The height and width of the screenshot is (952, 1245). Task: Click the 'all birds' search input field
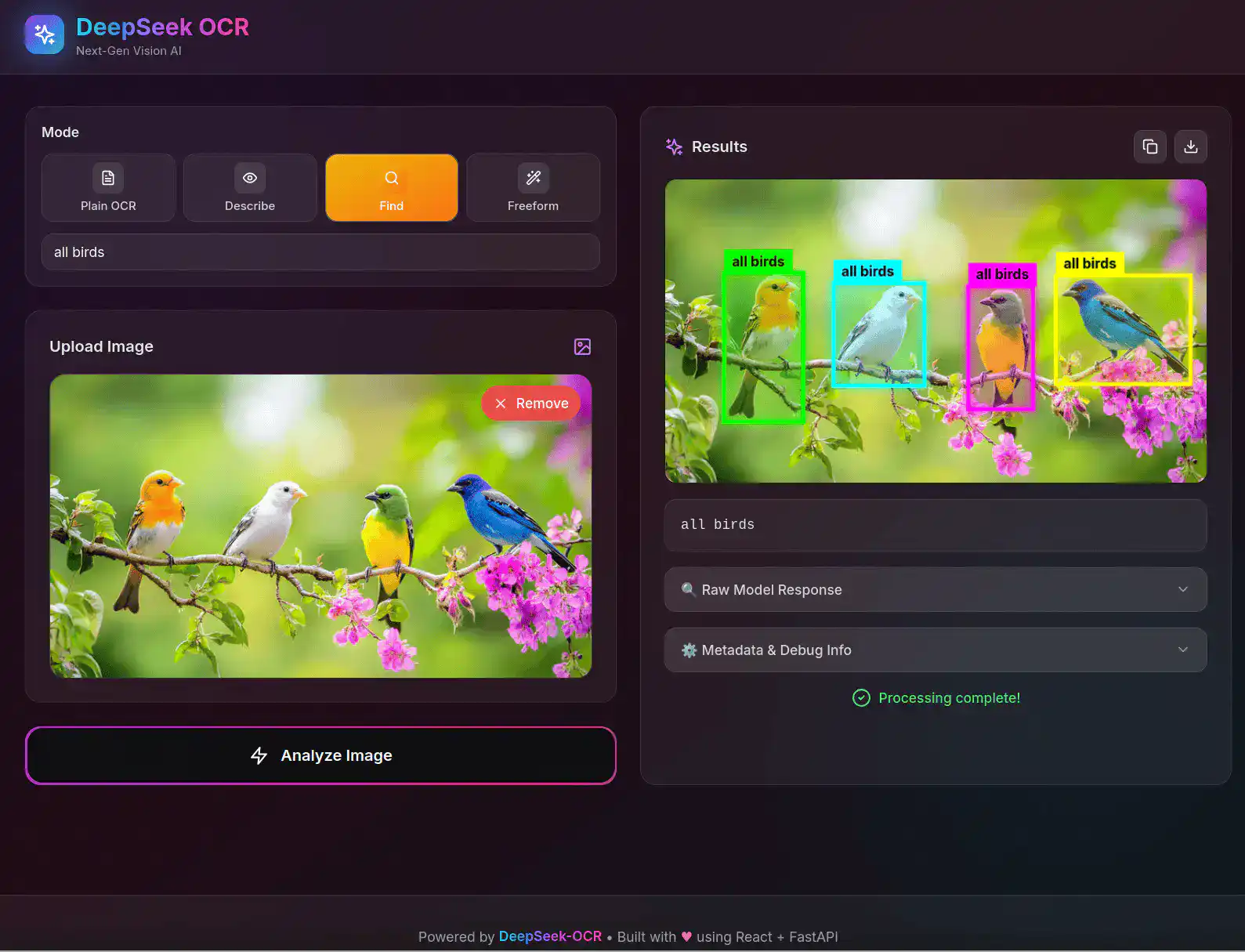tap(320, 252)
